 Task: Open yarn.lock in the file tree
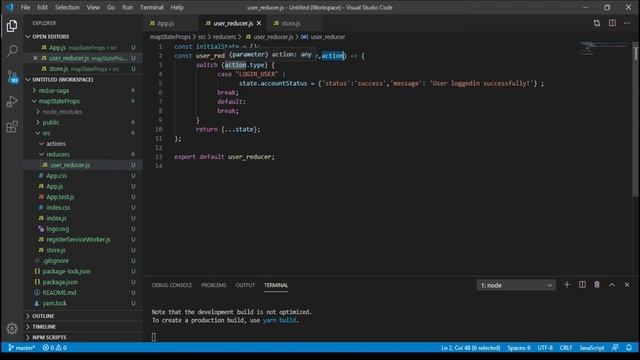[x=54, y=303]
